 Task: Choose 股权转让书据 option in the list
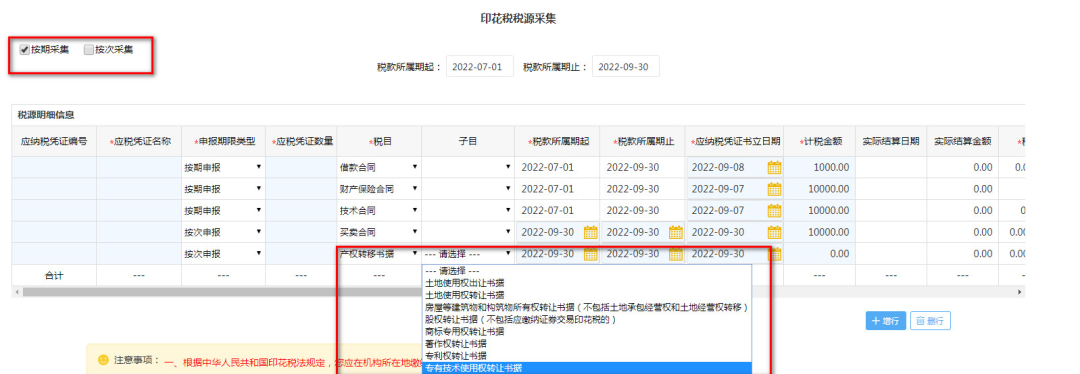(x=587, y=320)
